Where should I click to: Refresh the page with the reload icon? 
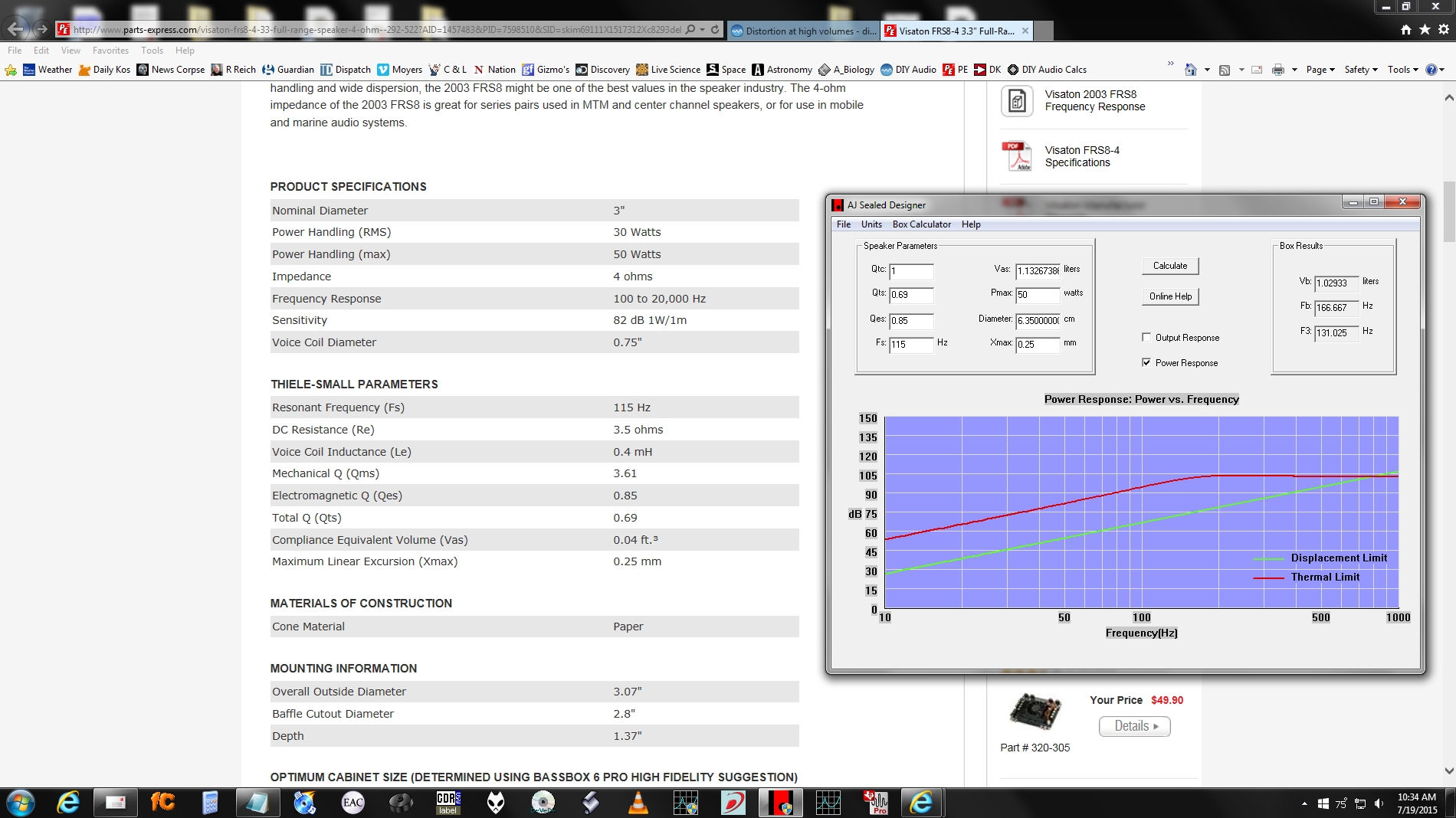click(x=715, y=29)
